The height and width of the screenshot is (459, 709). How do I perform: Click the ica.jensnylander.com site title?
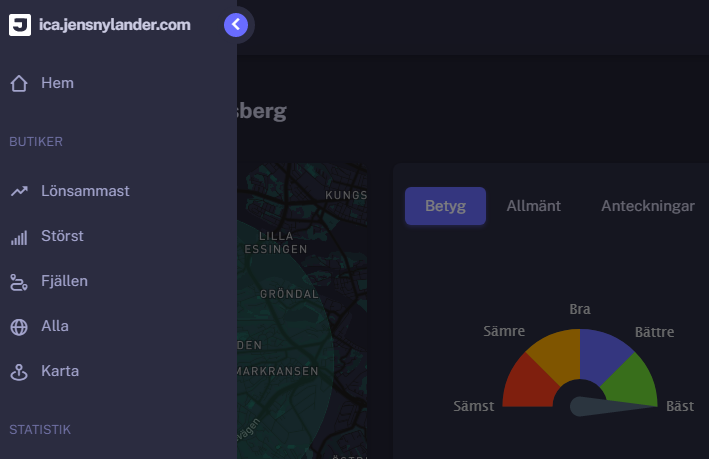pyautogui.click(x=115, y=25)
